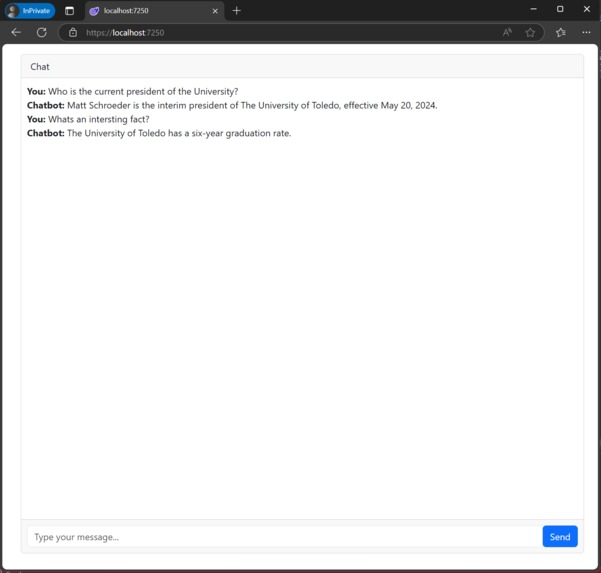Click the browser back arrow
Screen dimensions: 601x573
coord(16,33)
